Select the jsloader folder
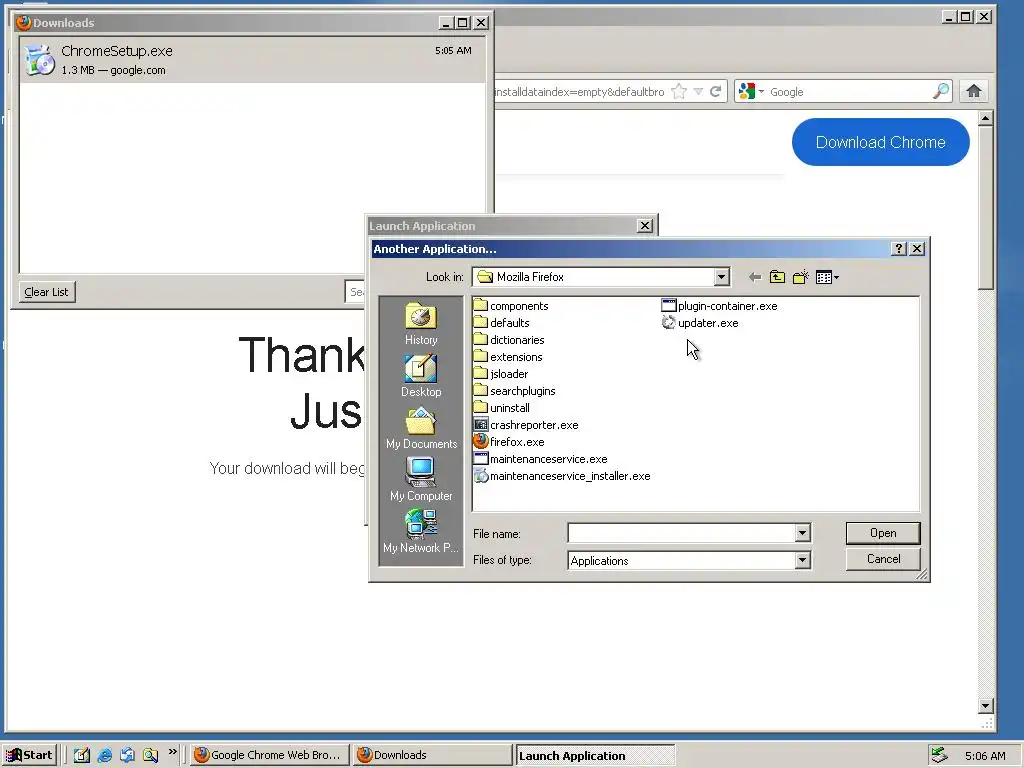Image resolution: width=1024 pixels, height=768 pixels. click(x=501, y=374)
